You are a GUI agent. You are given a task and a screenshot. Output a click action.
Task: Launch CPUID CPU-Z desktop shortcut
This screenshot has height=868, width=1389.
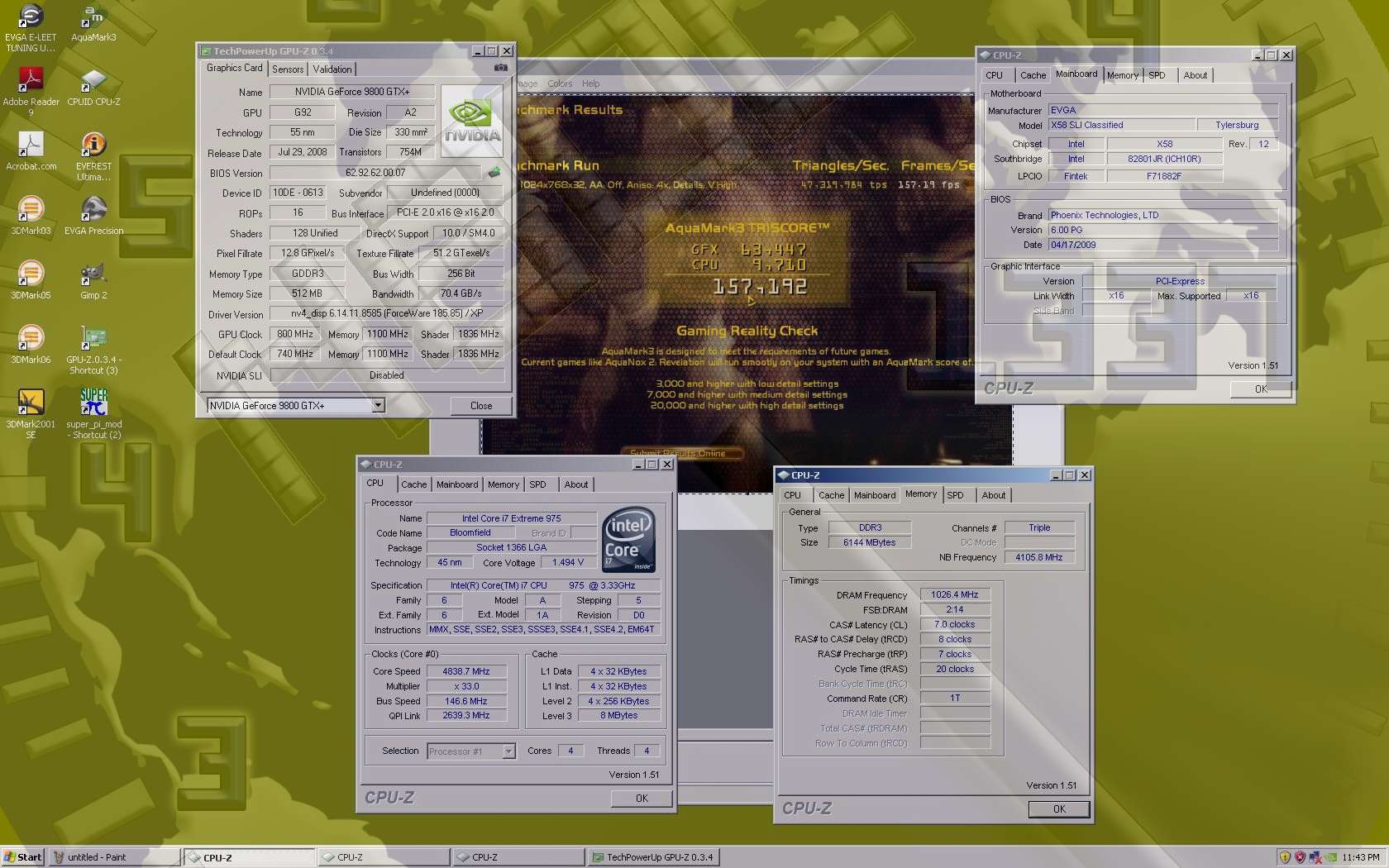pyautogui.click(x=93, y=87)
